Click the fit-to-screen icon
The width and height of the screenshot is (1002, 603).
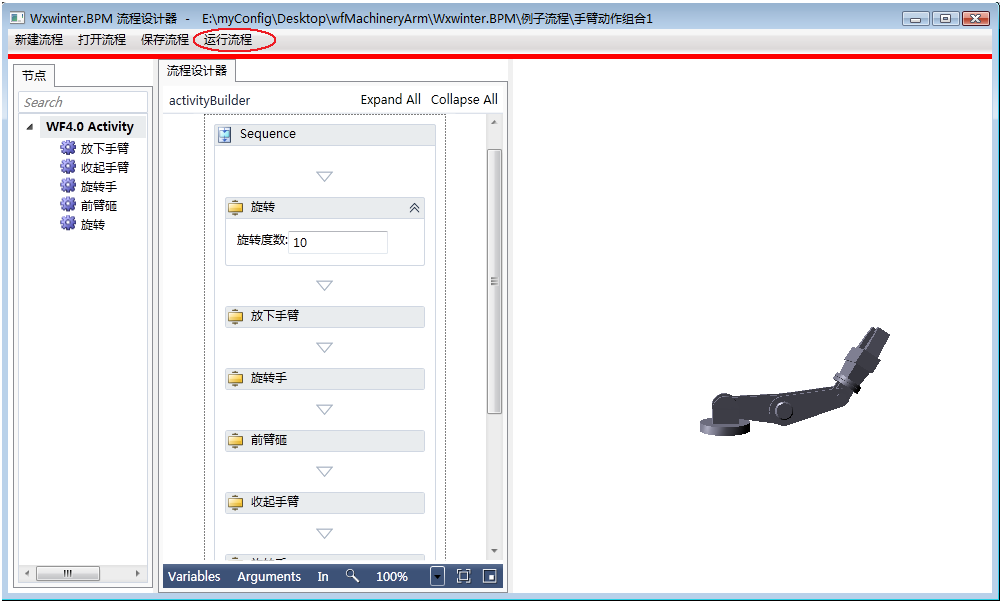[x=463, y=576]
